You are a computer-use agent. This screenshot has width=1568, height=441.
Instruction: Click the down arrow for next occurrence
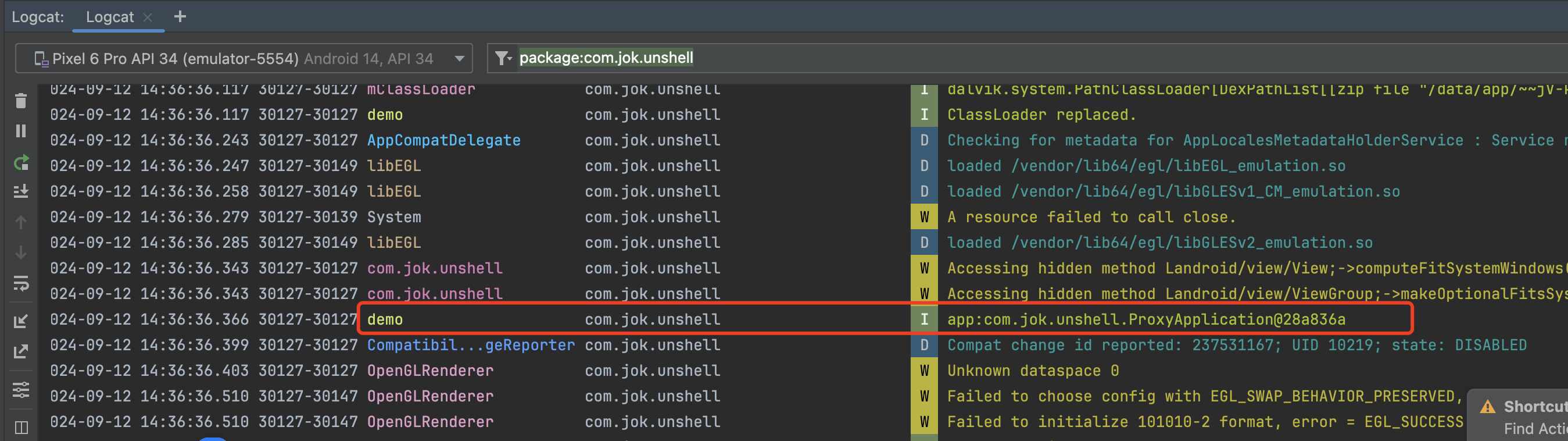(x=21, y=252)
